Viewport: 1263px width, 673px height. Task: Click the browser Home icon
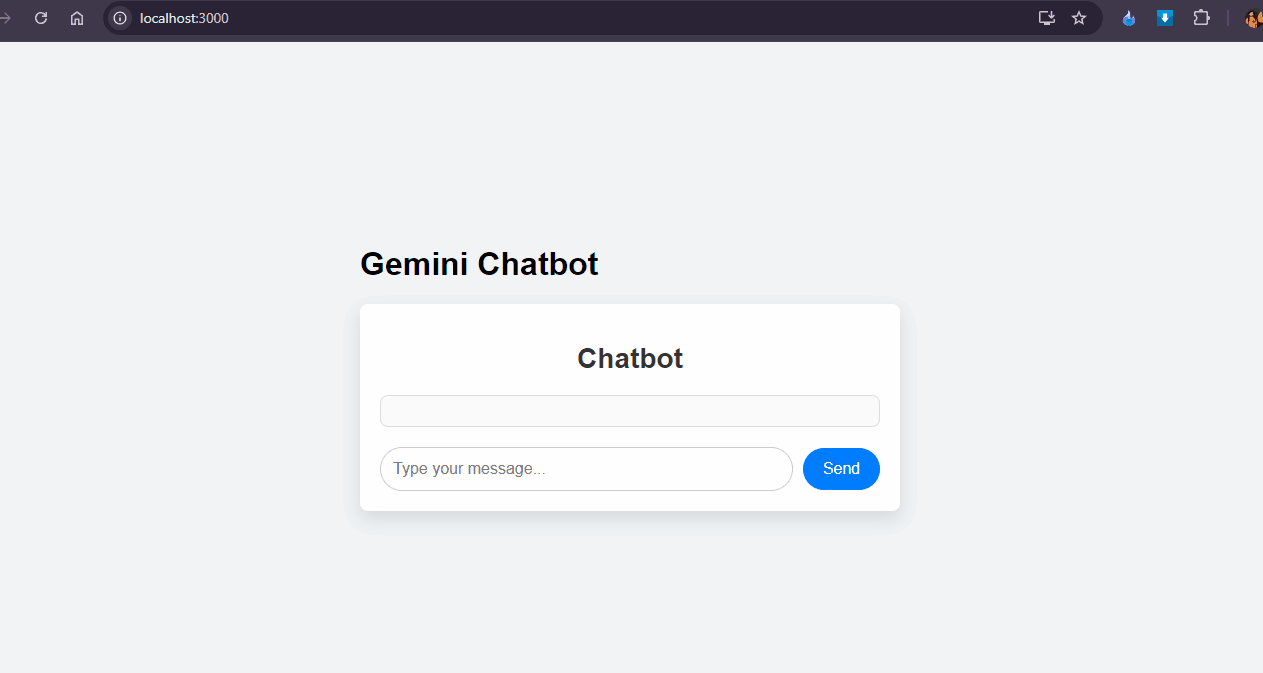click(x=77, y=18)
